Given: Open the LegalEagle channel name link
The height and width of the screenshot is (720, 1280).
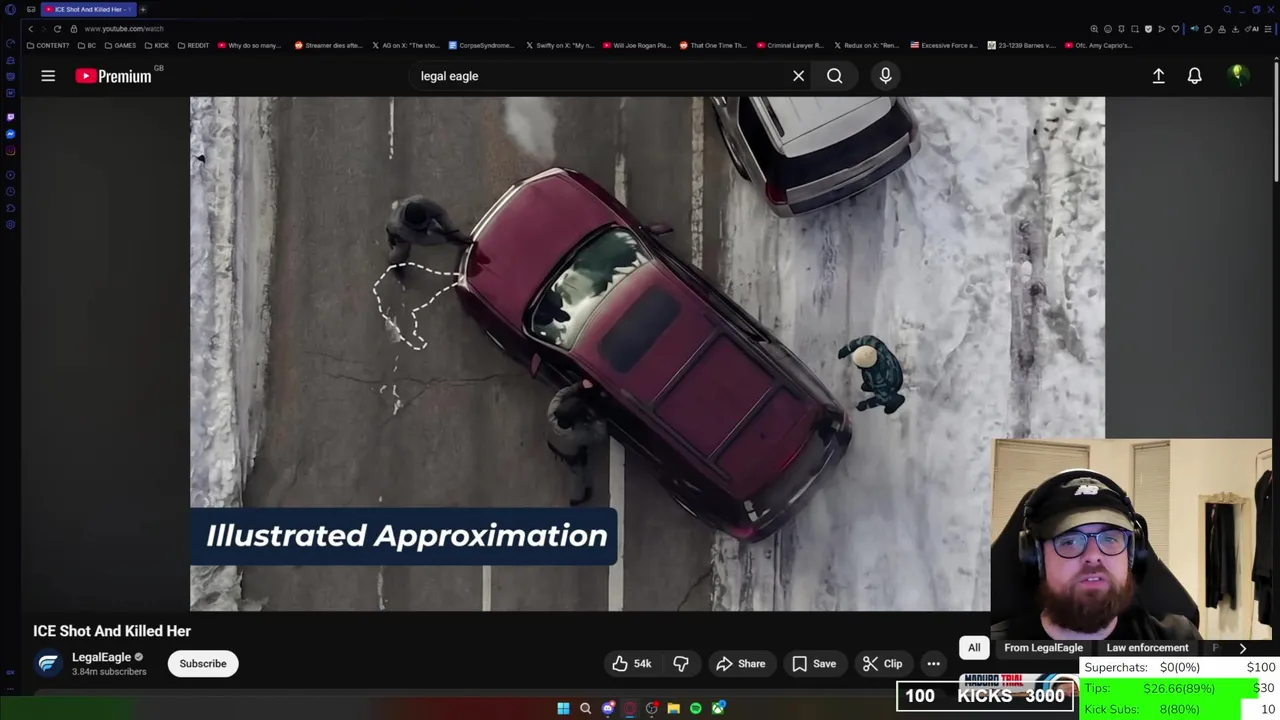Looking at the screenshot, I should (101, 657).
